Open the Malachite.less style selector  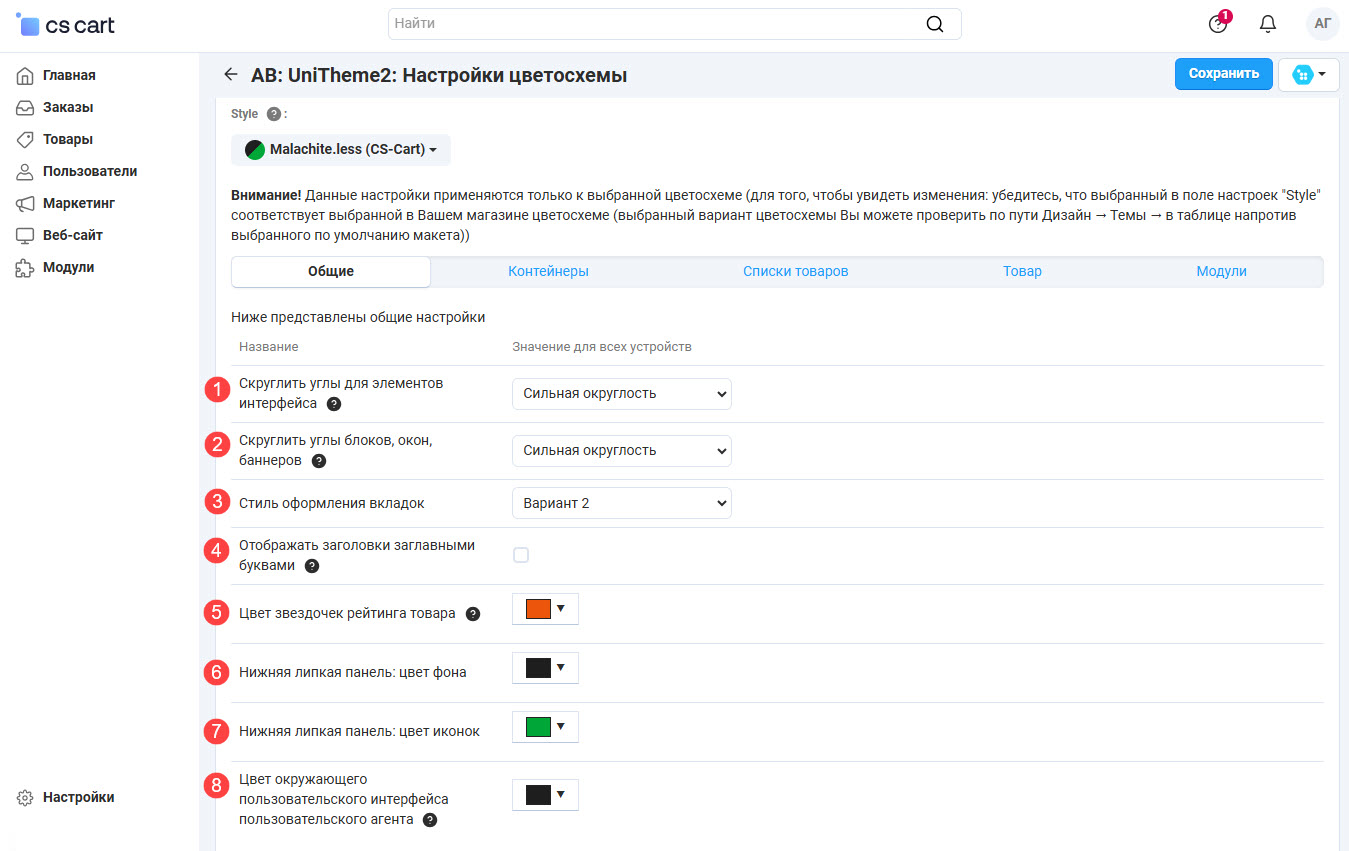point(341,150)
